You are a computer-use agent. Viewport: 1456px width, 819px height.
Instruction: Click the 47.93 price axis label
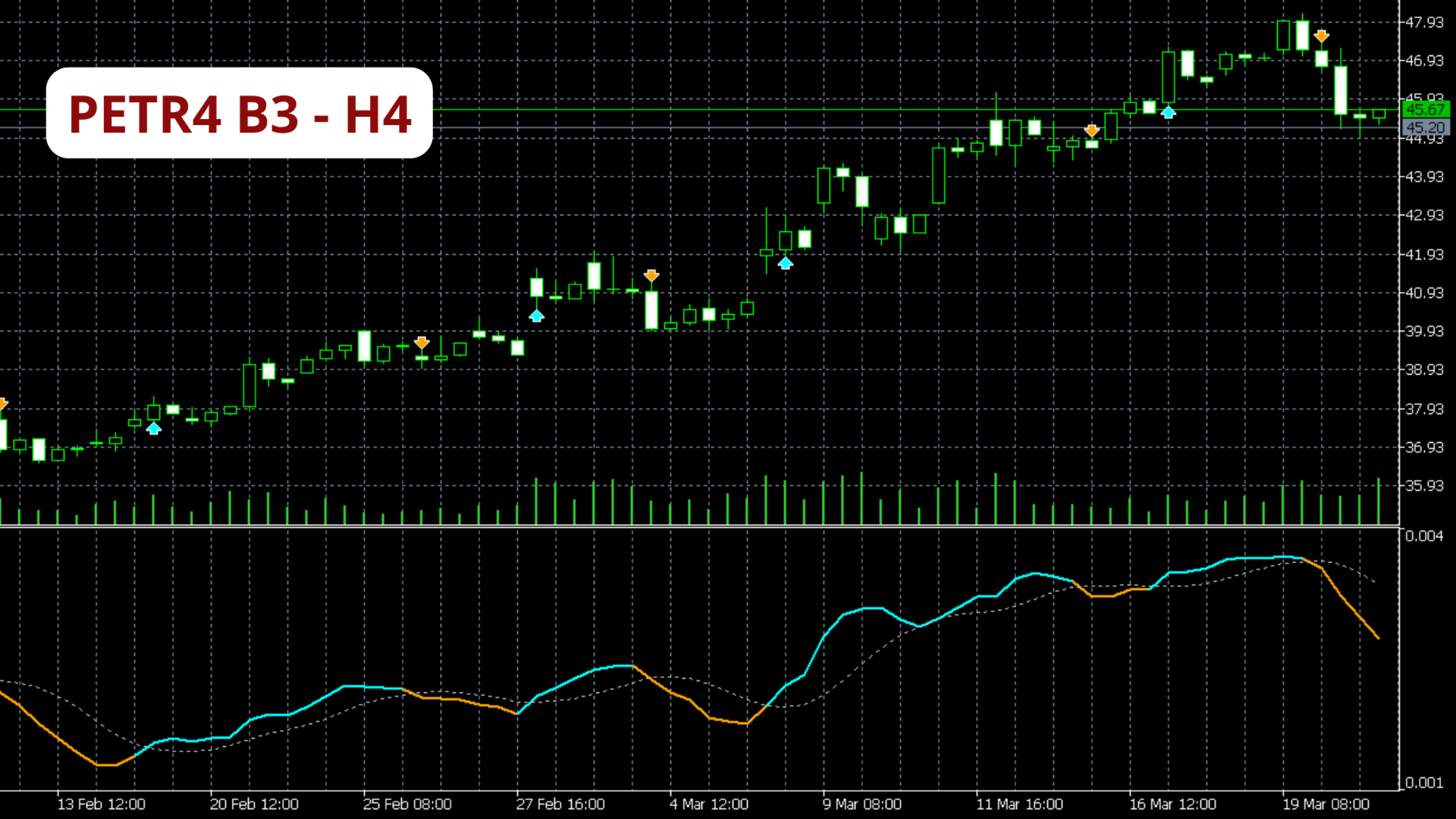coord(1424,22)
